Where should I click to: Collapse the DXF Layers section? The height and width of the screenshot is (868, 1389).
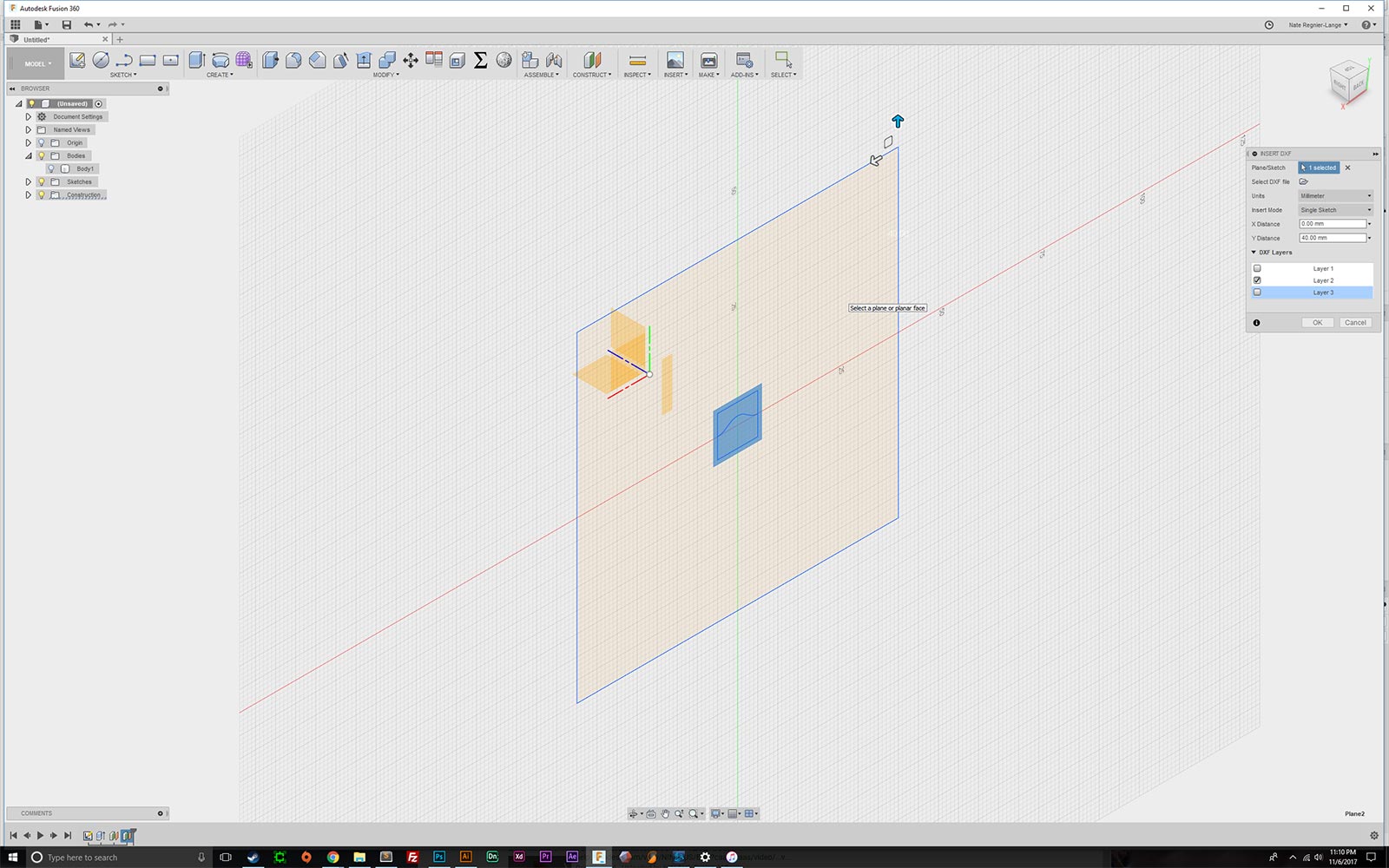[x=1254, y=253]
